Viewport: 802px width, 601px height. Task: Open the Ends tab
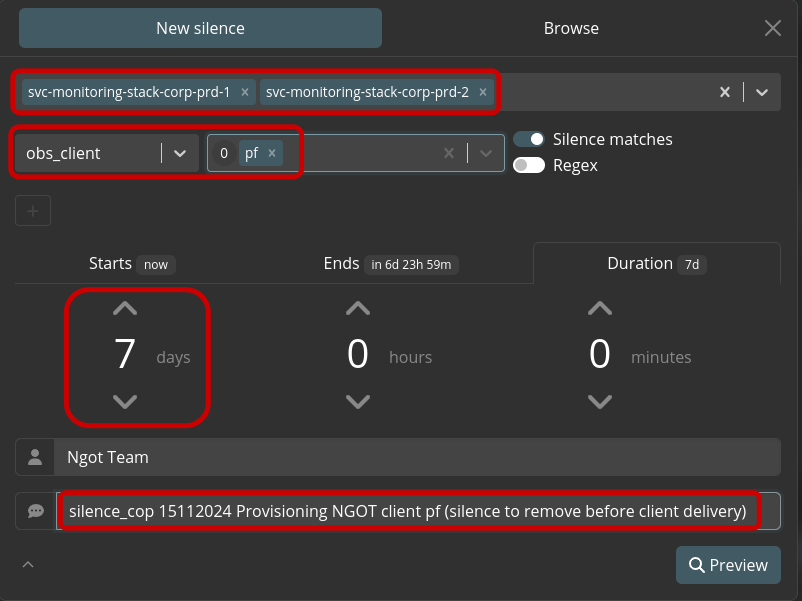391,264
